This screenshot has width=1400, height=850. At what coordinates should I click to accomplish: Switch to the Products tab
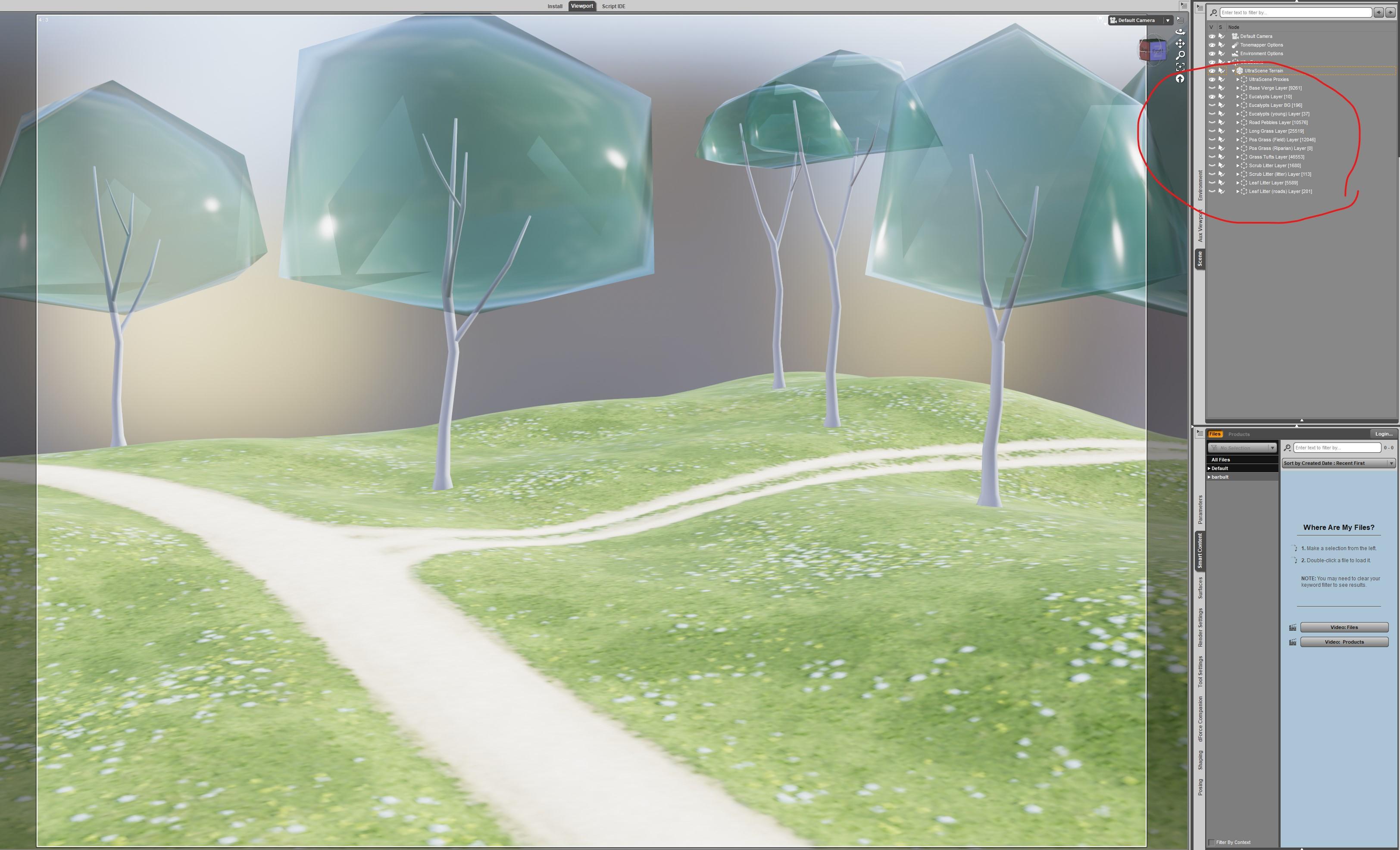pyautogui.click(x=1239, y=434)
